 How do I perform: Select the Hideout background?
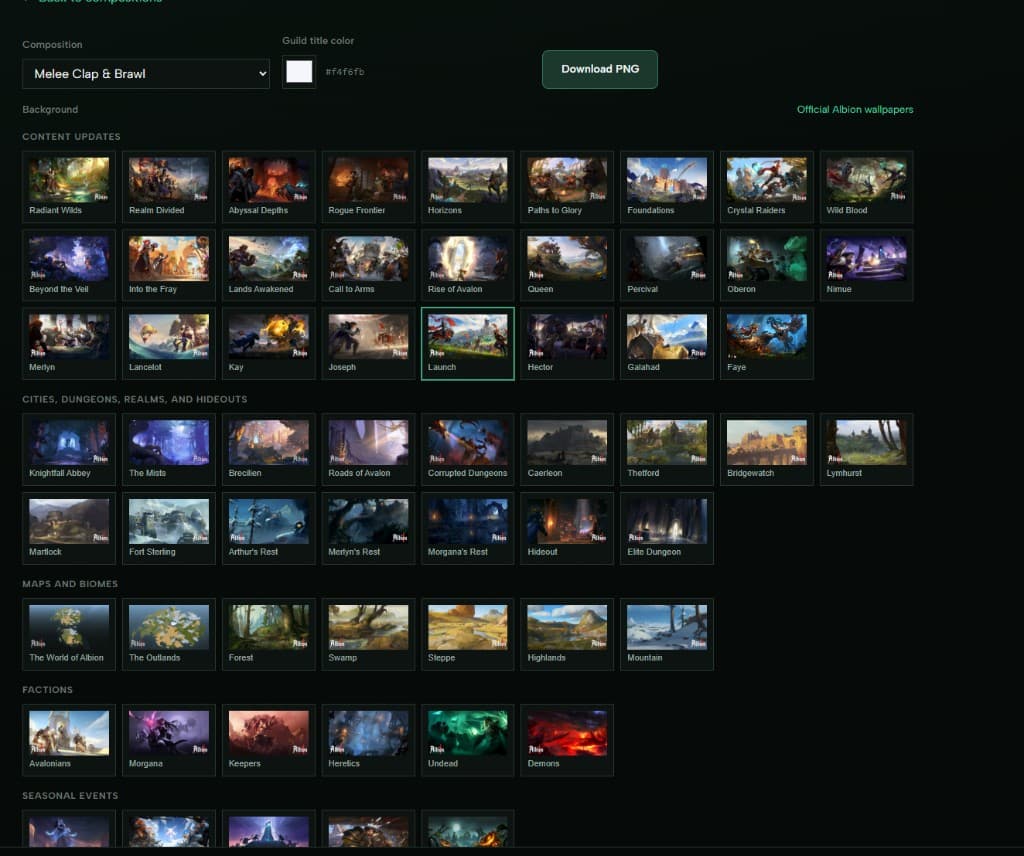(567, 528)
